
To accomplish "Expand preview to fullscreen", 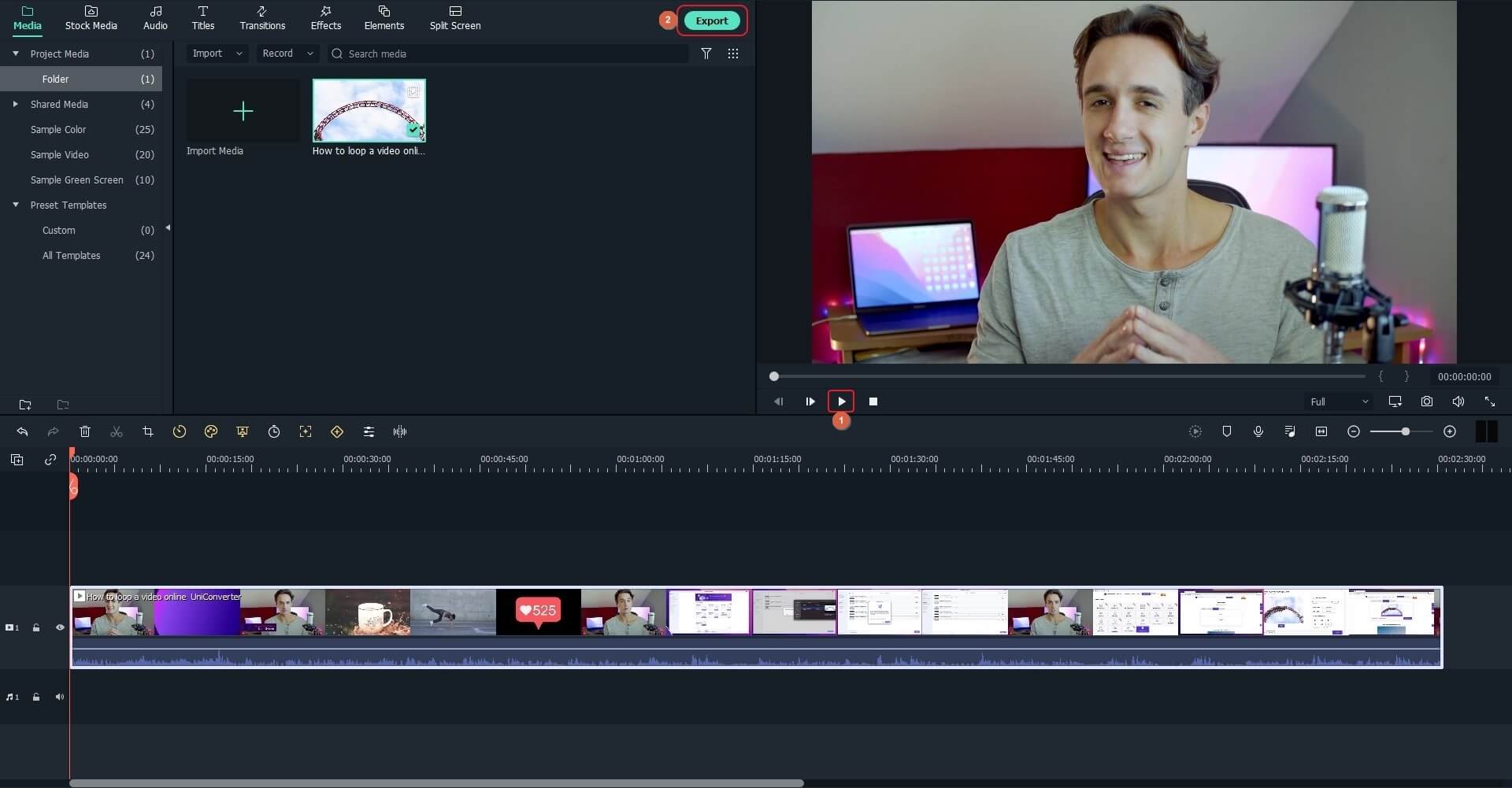I will [x=1490, y=401].
